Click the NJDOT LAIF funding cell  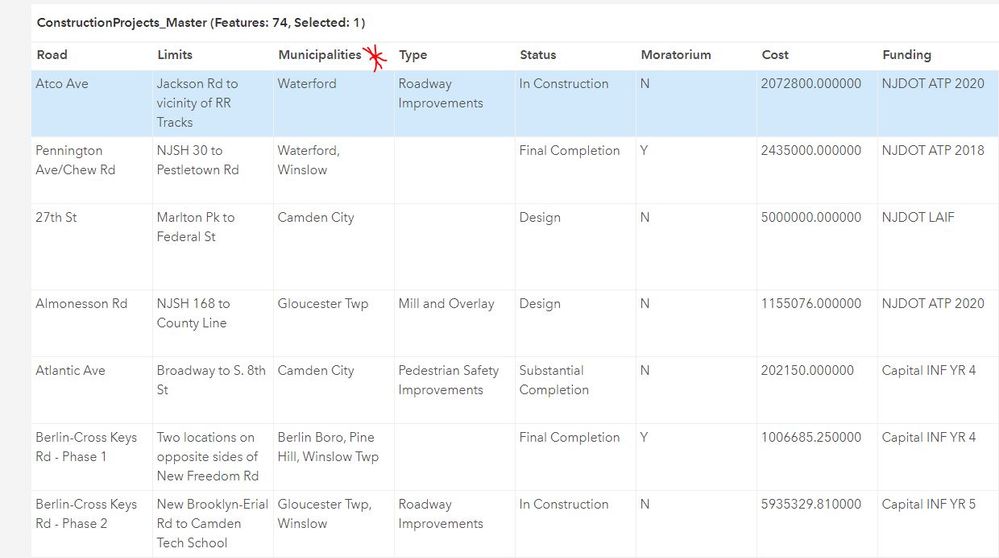click(918, 217)
